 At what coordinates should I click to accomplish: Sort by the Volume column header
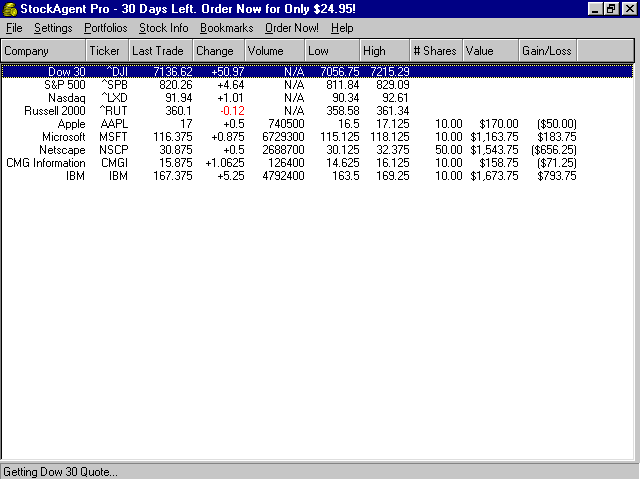(x=273, y=50)
